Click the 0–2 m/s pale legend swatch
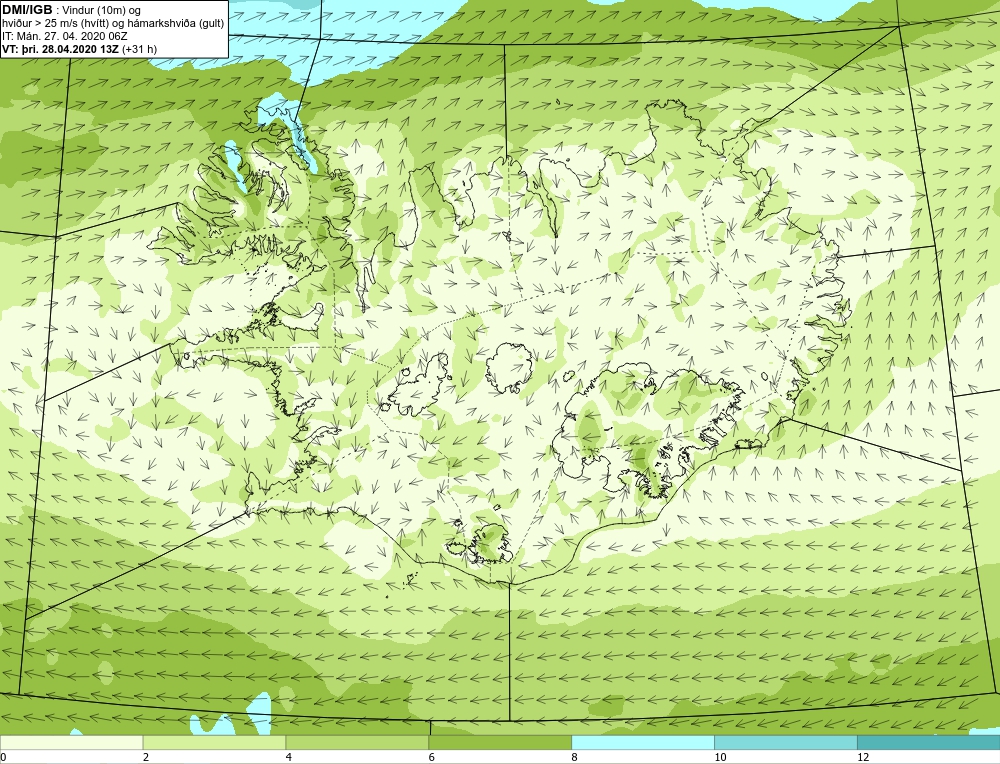The width and height of the screenshot is (1000, 764). [71, 742]
